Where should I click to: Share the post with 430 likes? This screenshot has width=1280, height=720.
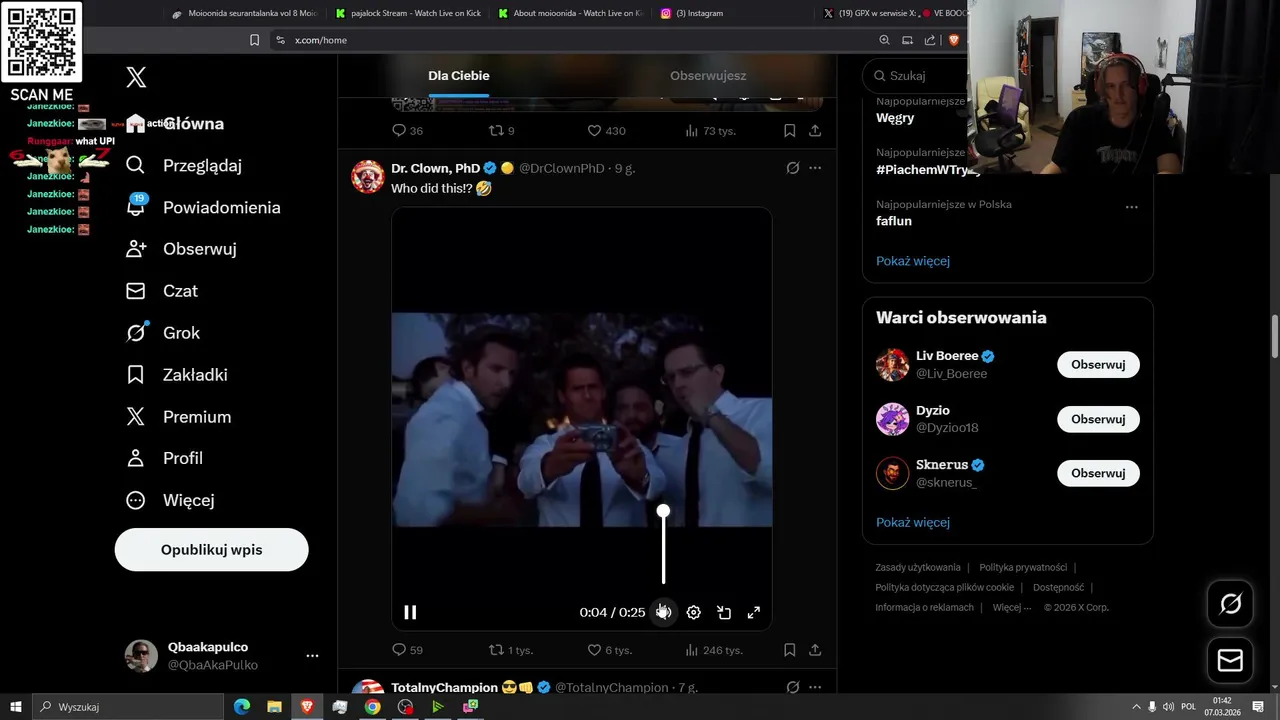pos(815,131)
